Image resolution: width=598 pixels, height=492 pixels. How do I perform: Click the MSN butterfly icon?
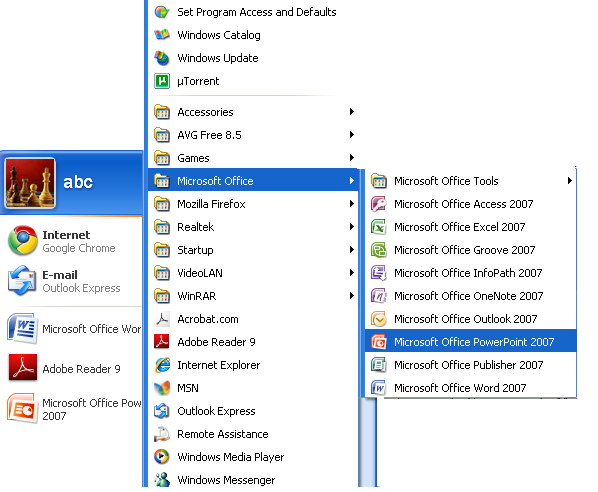(162, 388)
